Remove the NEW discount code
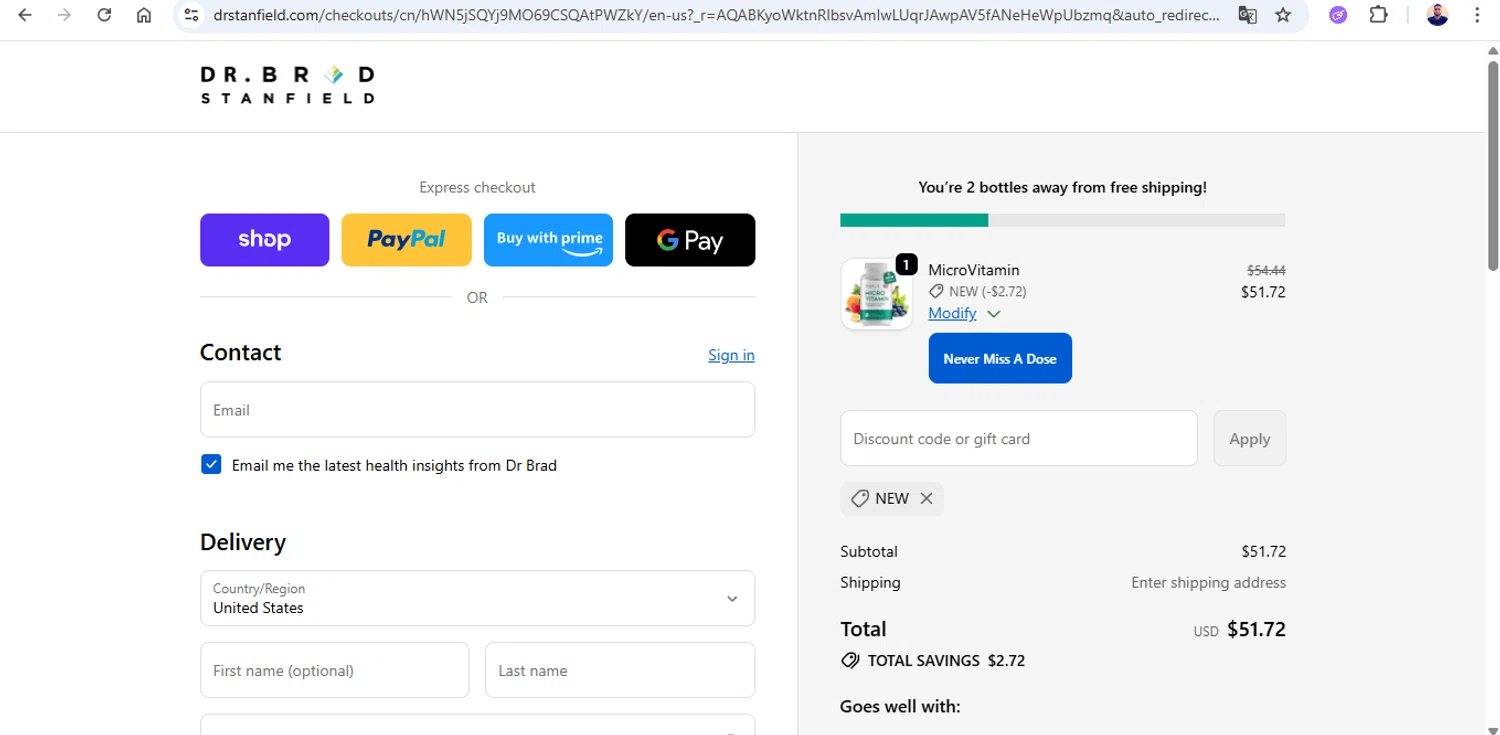Image resolution: width=1500 pixels, height=735 pixels. coord(926,498)
